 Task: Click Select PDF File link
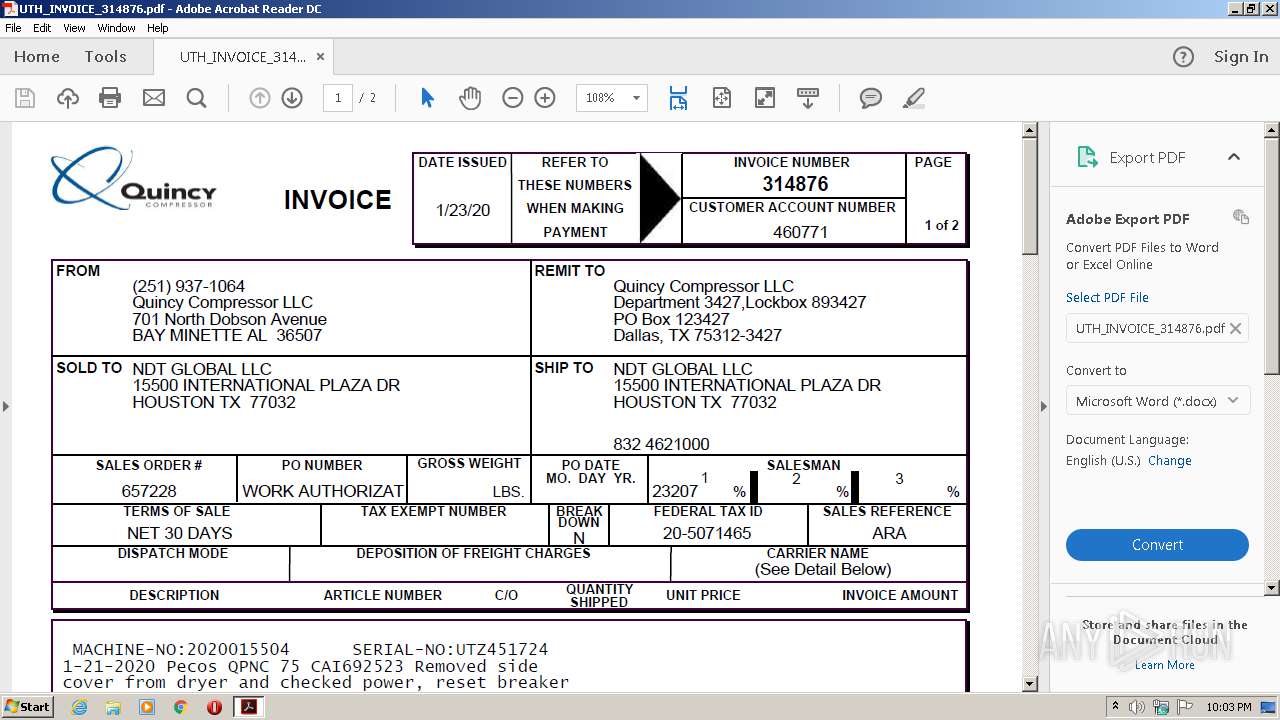pyautogui.click(x=1107, y=297)
